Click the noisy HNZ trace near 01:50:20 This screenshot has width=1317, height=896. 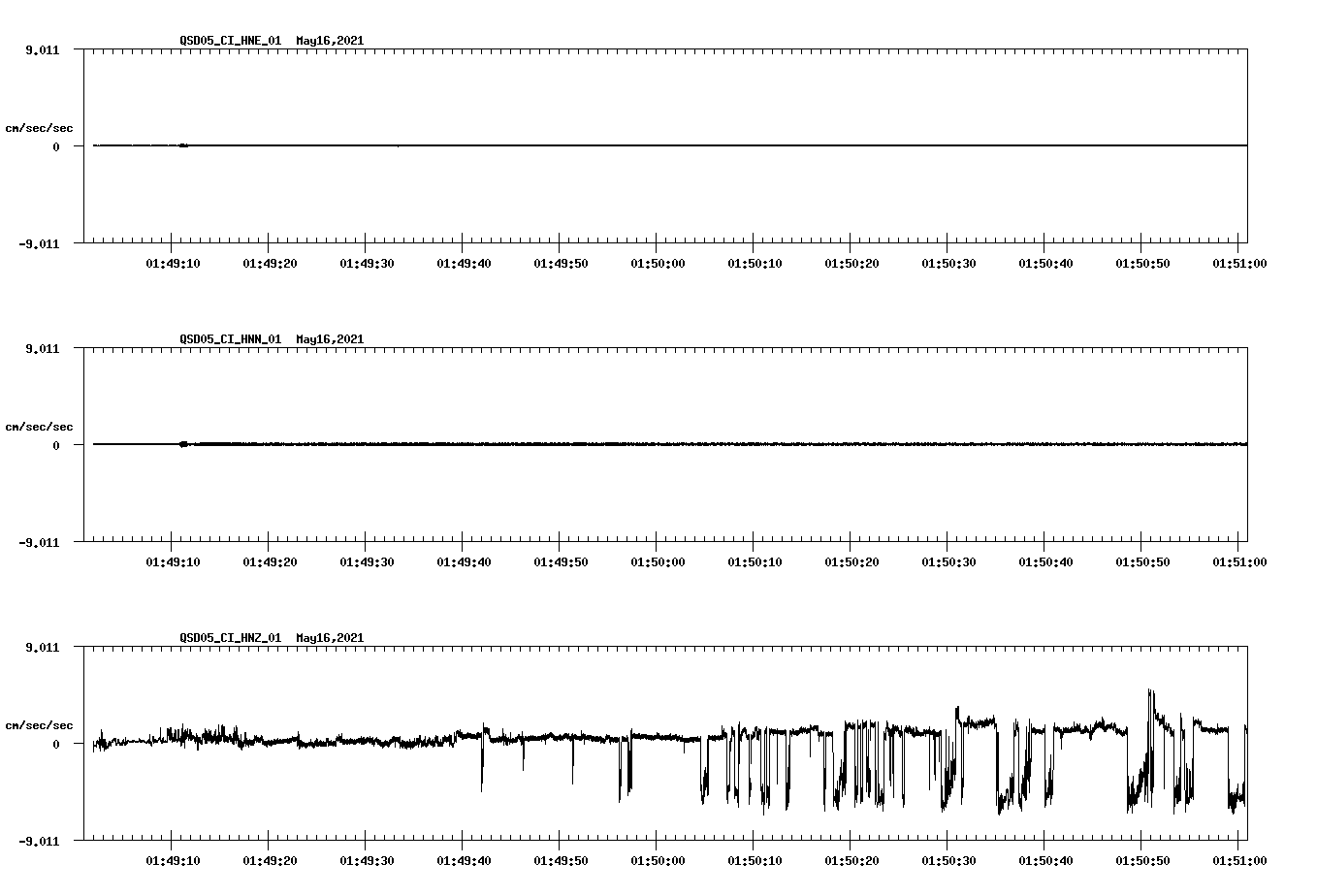(853, 747)
